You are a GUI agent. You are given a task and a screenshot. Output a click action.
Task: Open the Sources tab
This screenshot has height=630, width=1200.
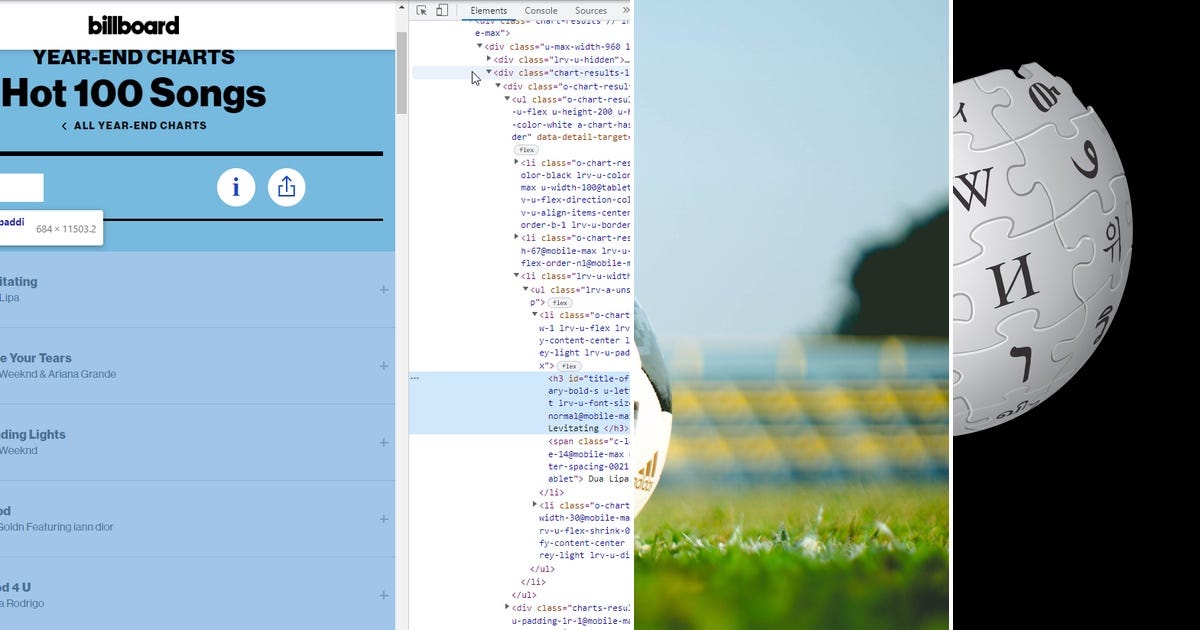tap(590, 10)
